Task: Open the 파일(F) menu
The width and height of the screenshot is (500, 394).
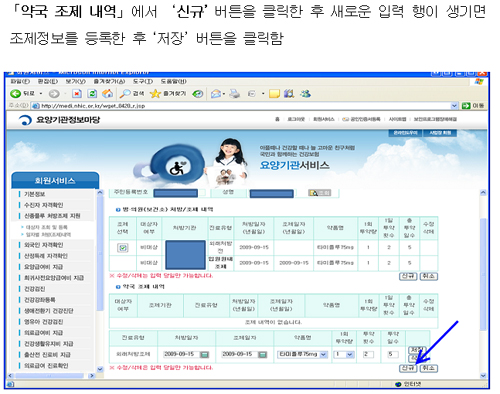Action: pos(20,81)
